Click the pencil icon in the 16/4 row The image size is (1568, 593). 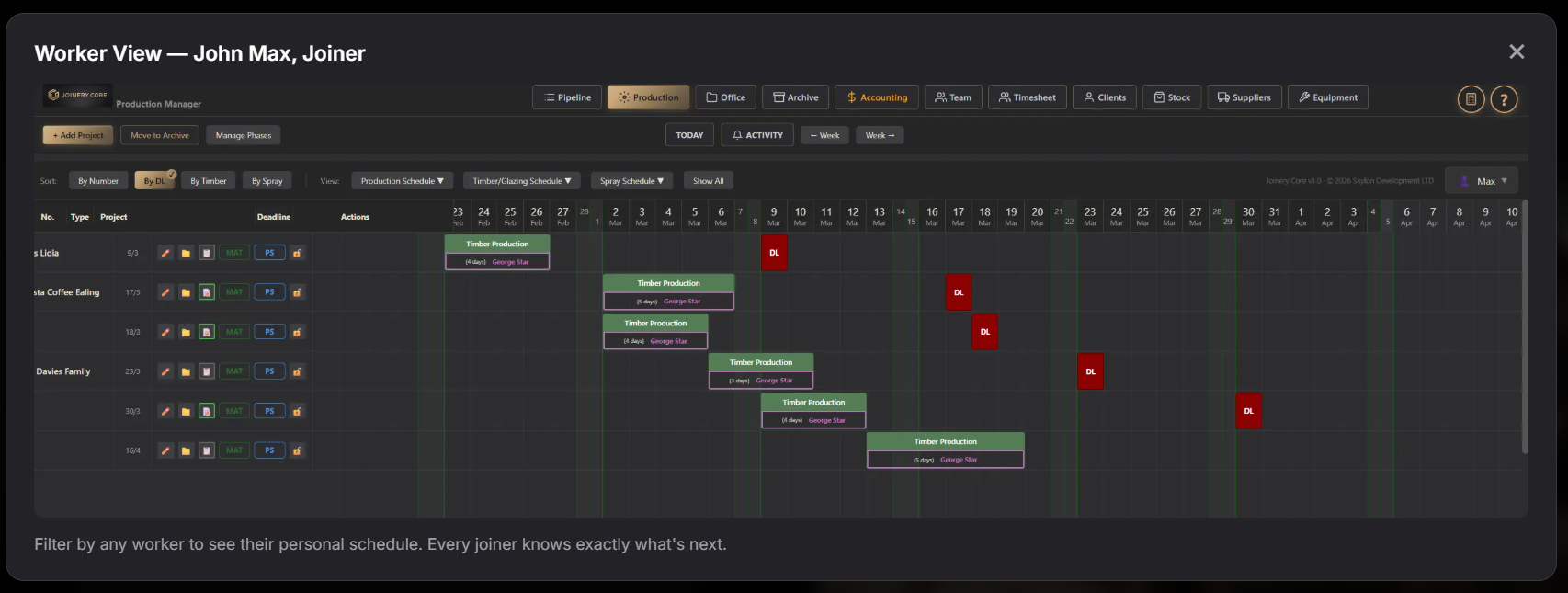coord(165,450)
